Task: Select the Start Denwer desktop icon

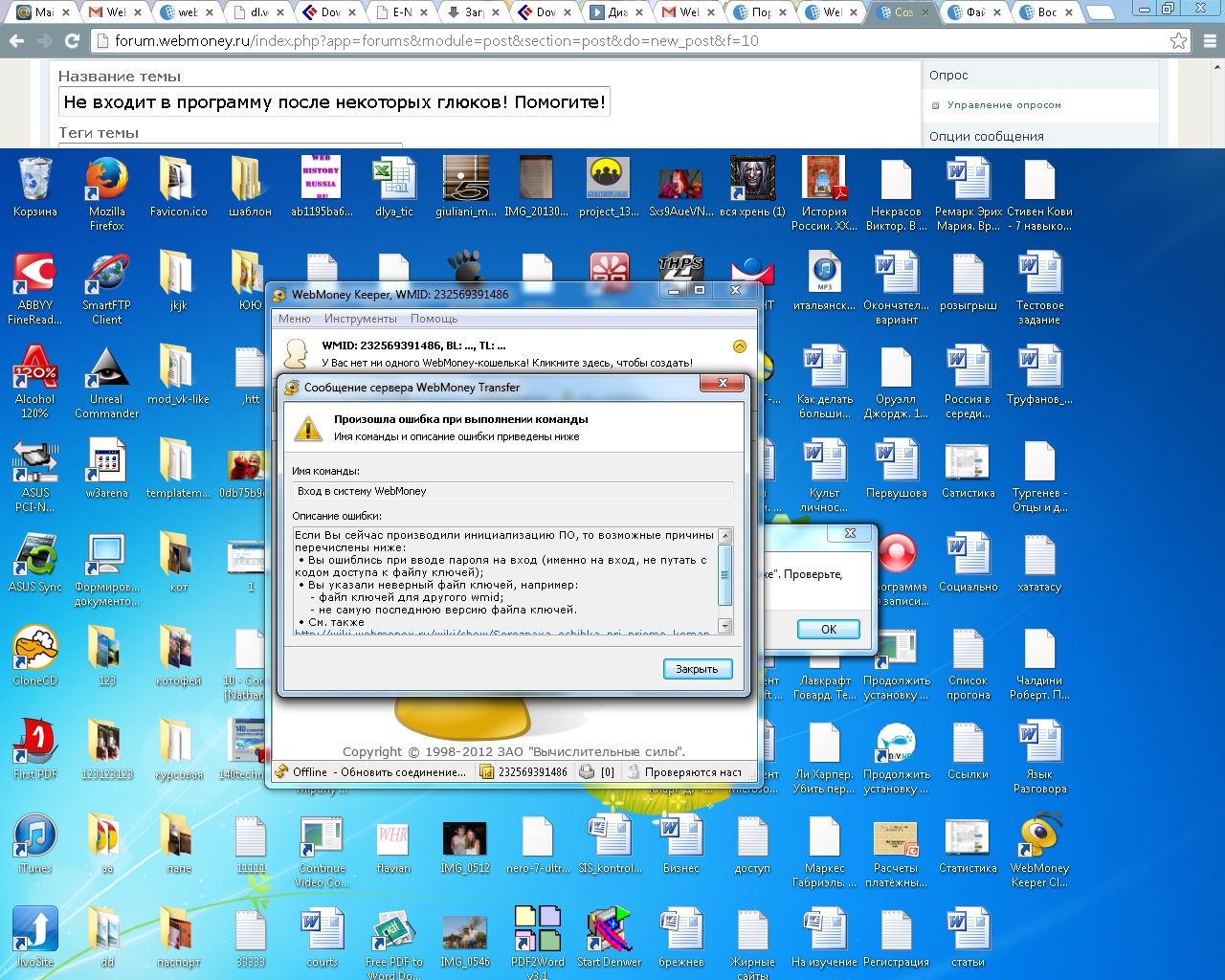Action: click(610, 937)
